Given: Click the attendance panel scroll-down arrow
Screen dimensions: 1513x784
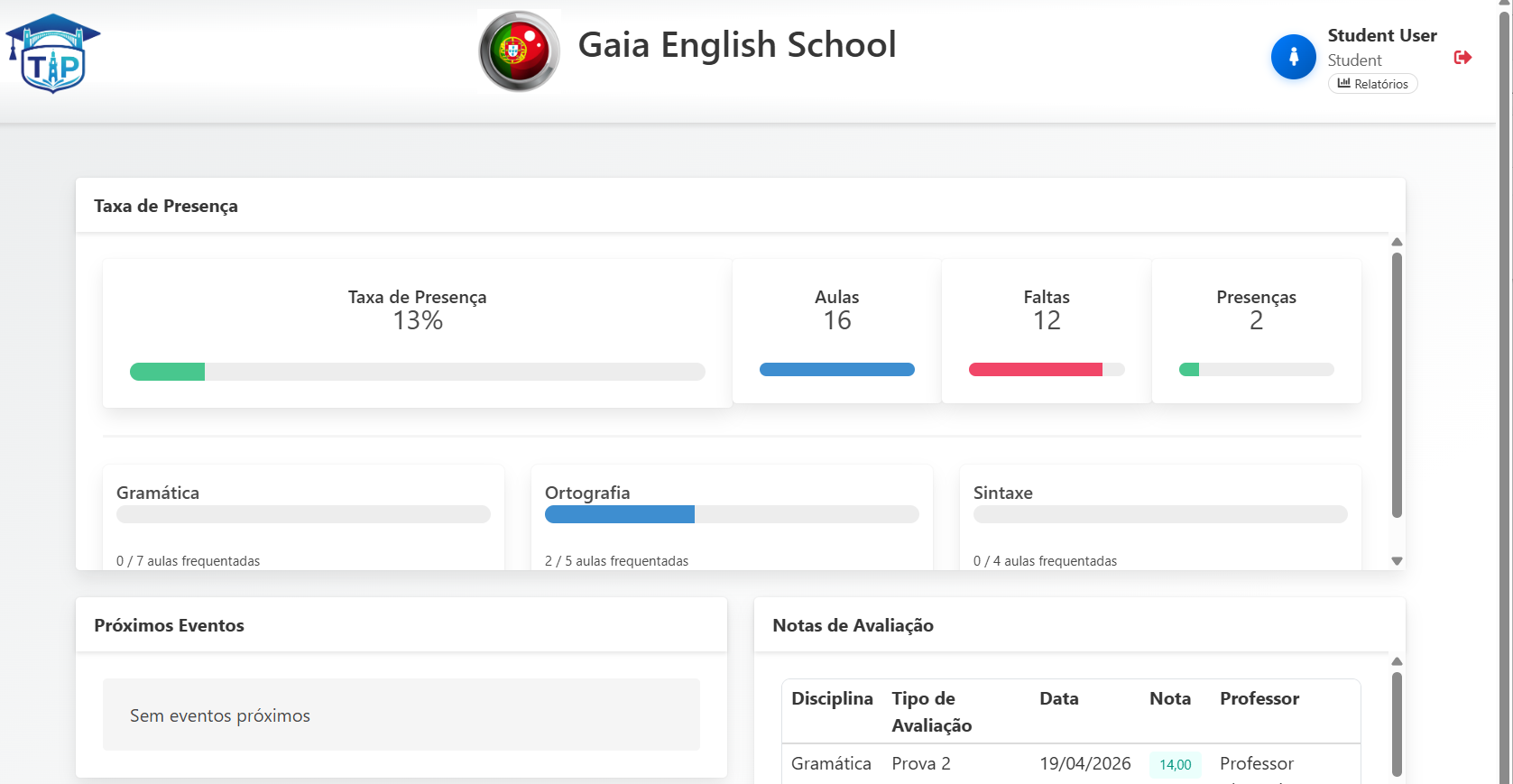Looking at the screenshot, I should [x=1397, y=561].
